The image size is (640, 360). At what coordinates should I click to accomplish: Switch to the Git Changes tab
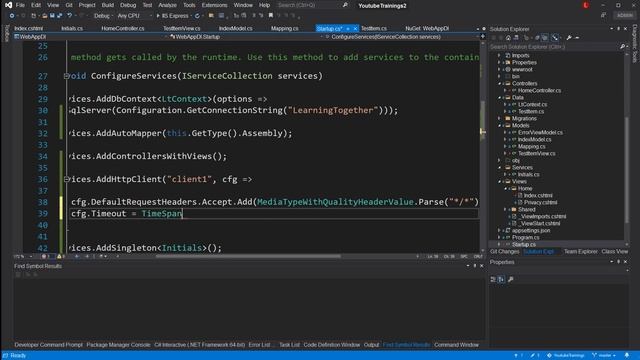tap(504, 251)
